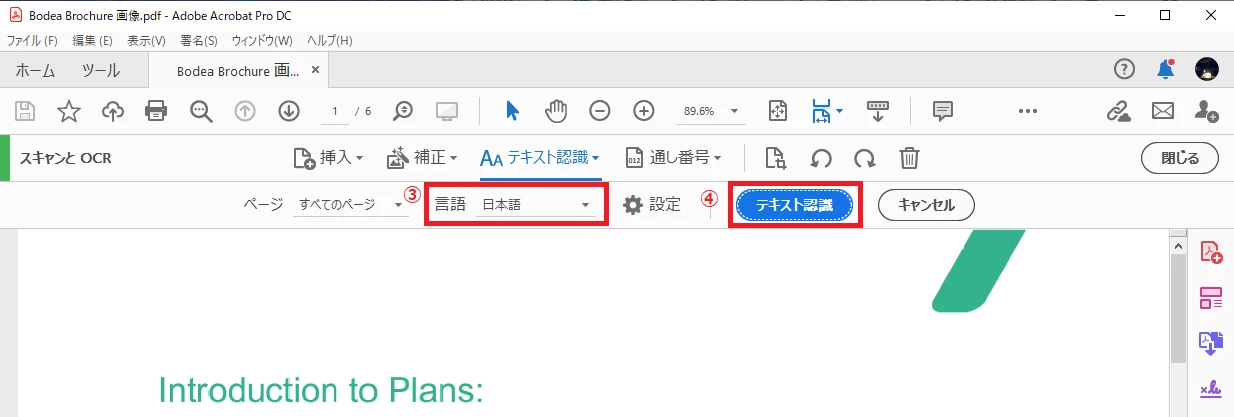1234x417 pixels.
Task: Click the vertical scrollbar thumb
Action: [1179, 307]
